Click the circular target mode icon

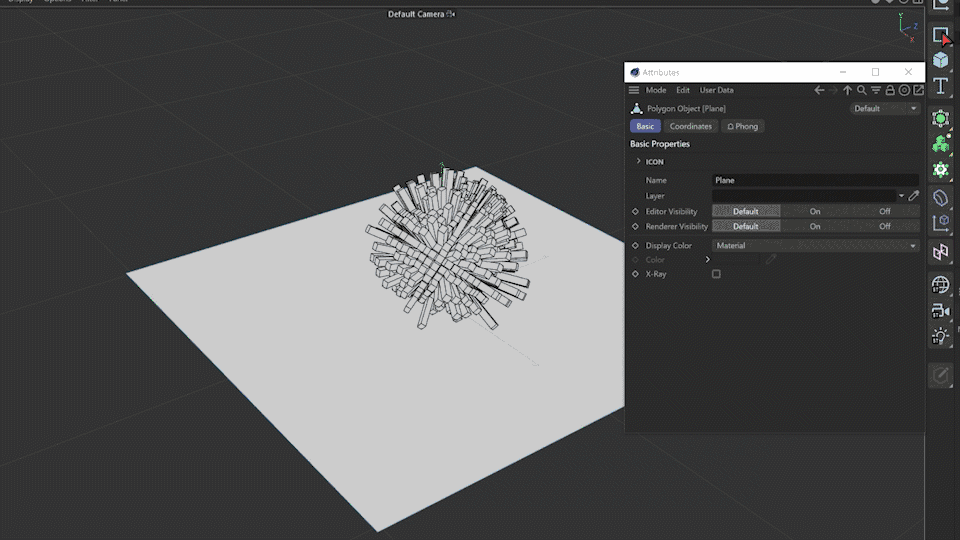[904, 90]
